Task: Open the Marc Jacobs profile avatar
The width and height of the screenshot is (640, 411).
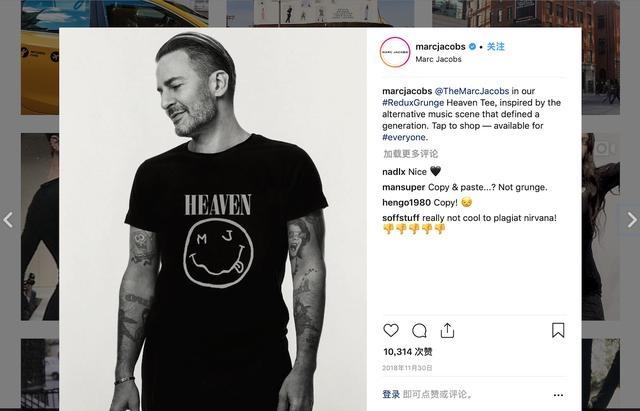Action: pyautogui.click(x=395, y=52)
